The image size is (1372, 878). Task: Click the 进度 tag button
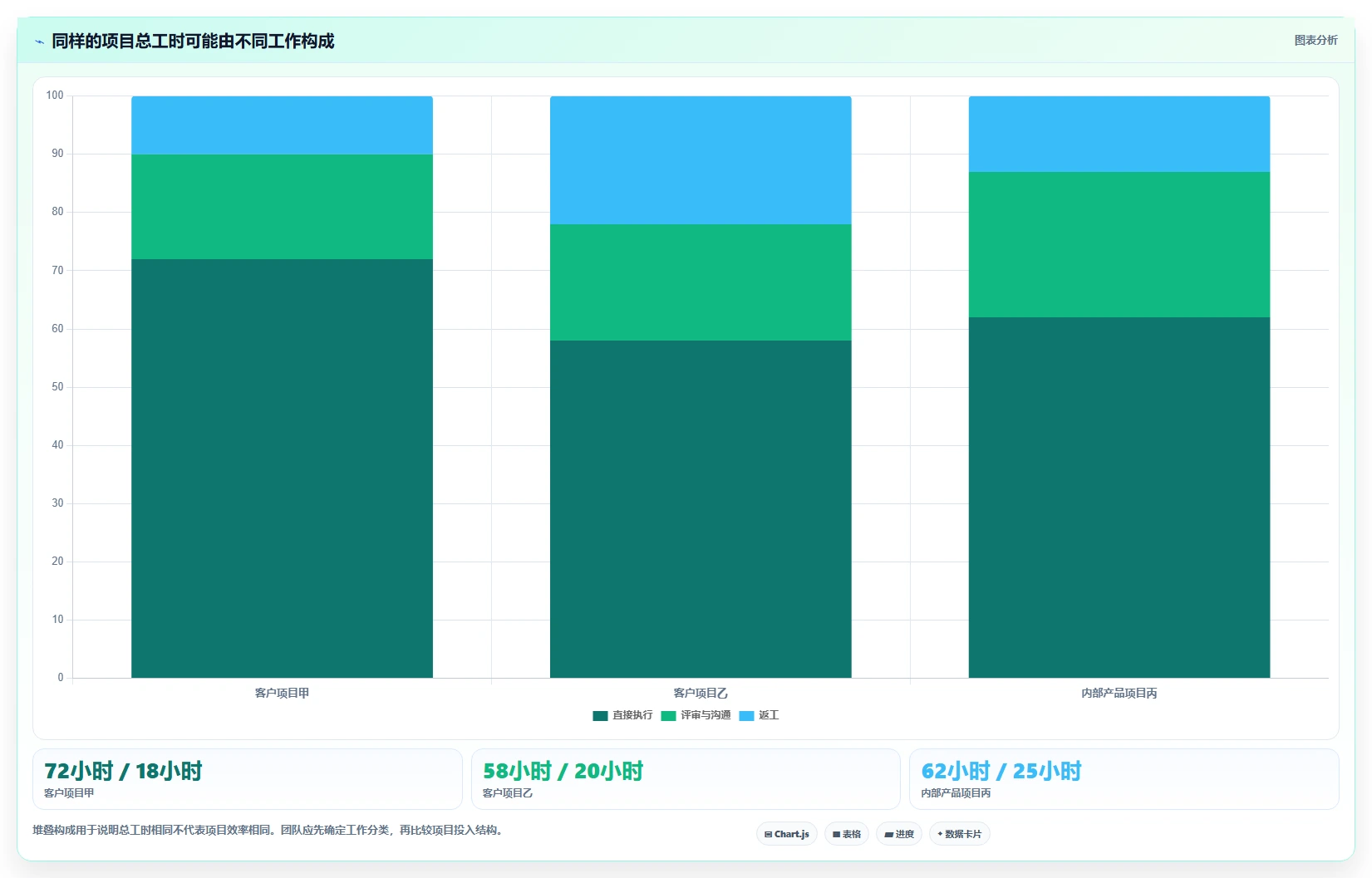tap(899, 834)
